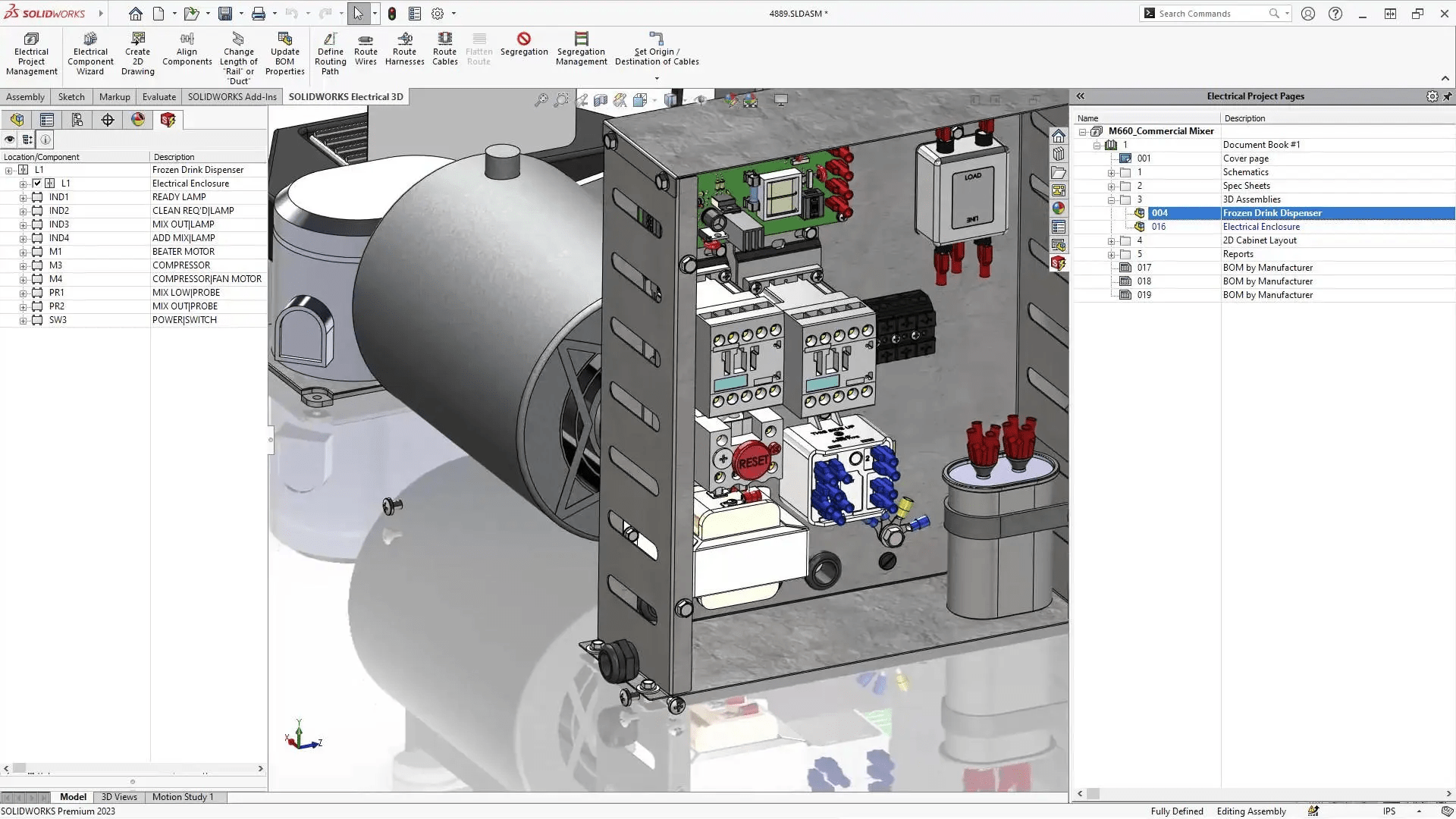Expand the IND1 READY LAMP tree node

[24, 196]
